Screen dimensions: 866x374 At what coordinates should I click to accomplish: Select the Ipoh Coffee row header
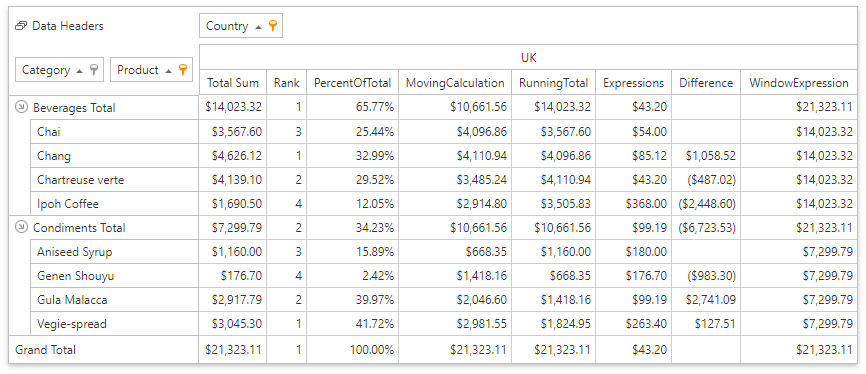coord(114,204)
